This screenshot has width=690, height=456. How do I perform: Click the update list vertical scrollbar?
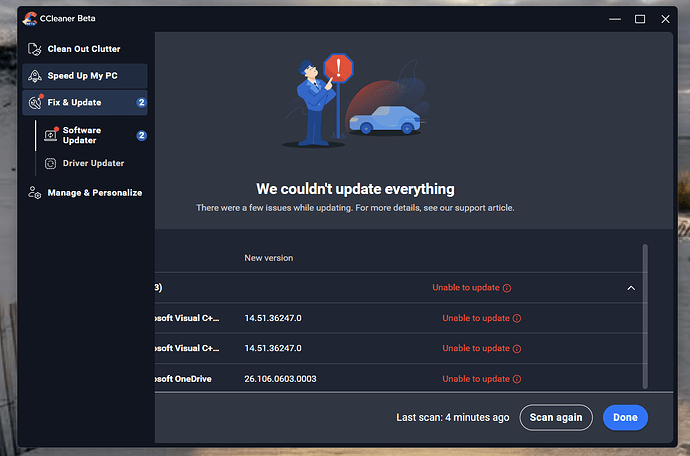(645, 316)
